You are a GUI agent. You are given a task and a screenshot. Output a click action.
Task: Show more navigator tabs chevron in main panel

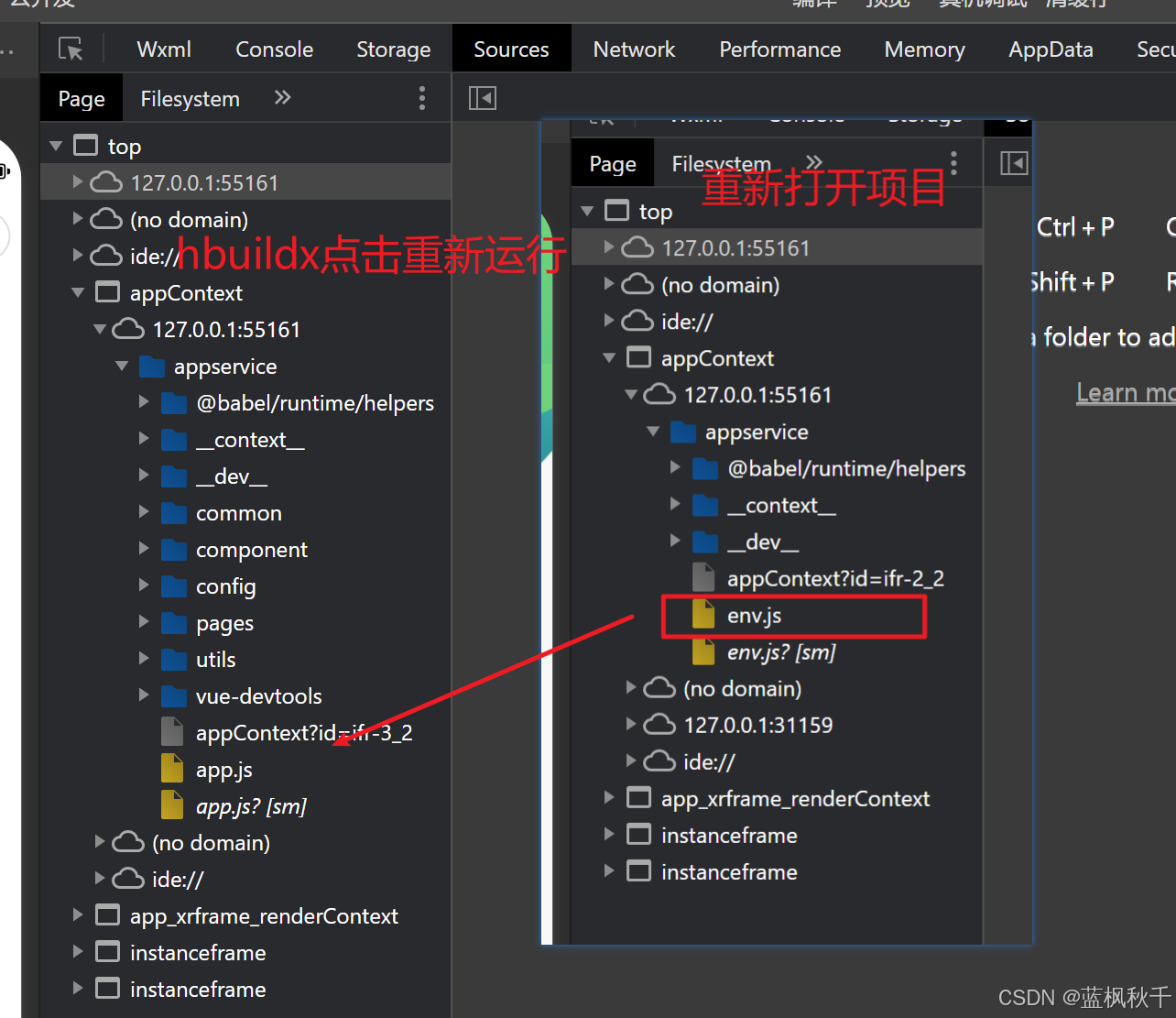(282, 97)
